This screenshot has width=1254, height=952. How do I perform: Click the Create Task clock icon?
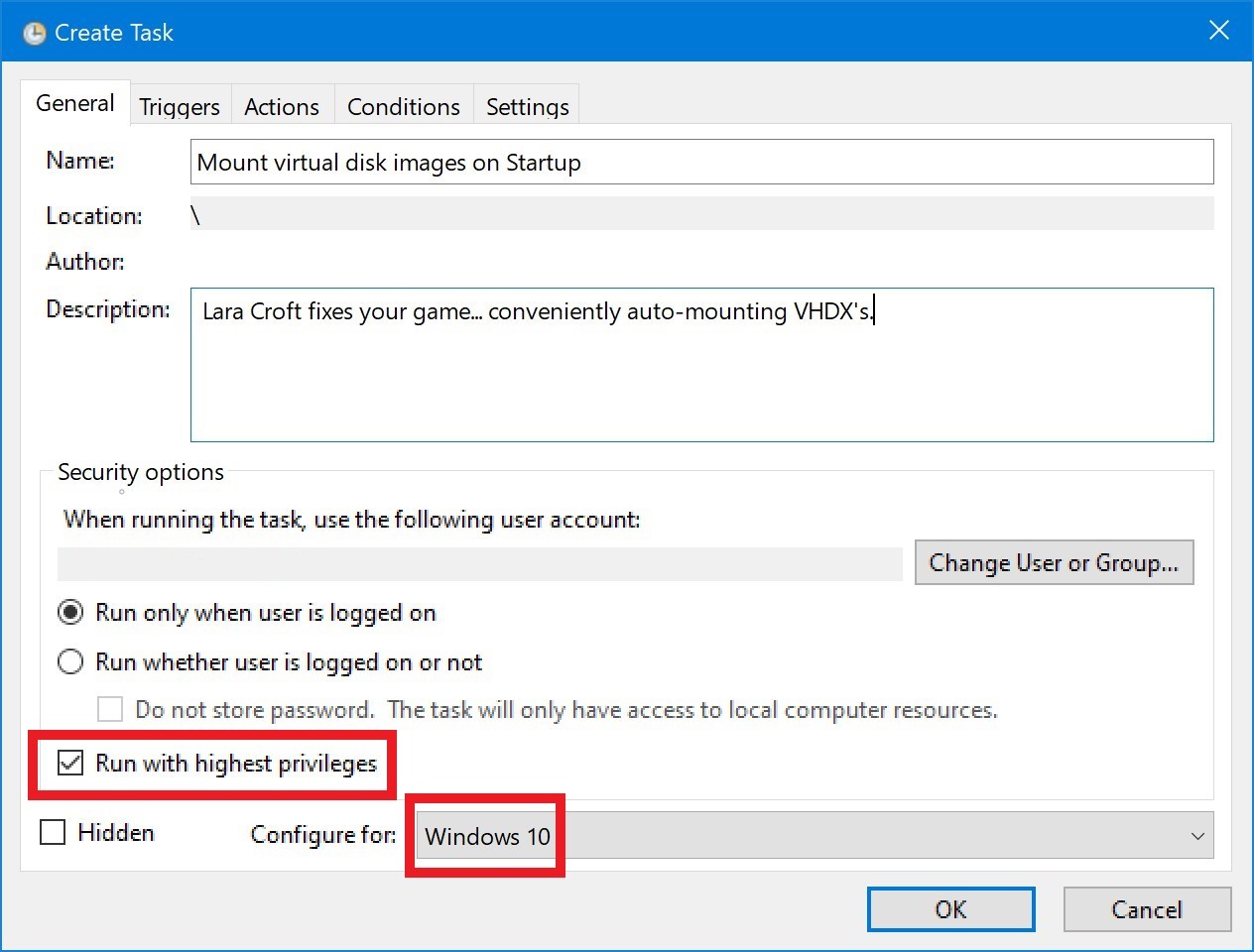point(34,34)
